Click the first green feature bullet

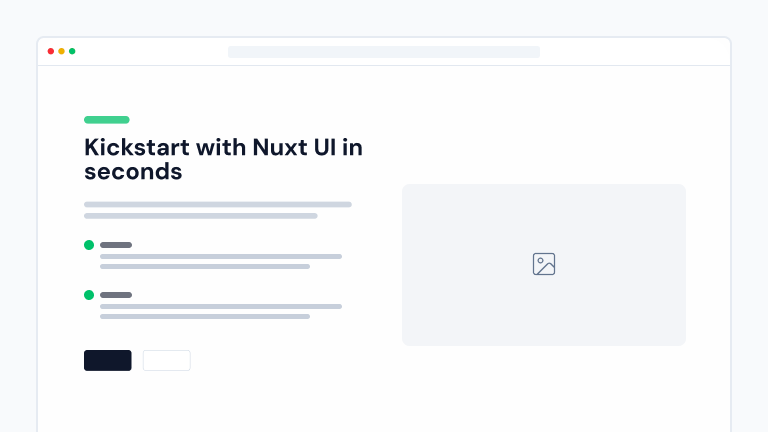point(89,245)
